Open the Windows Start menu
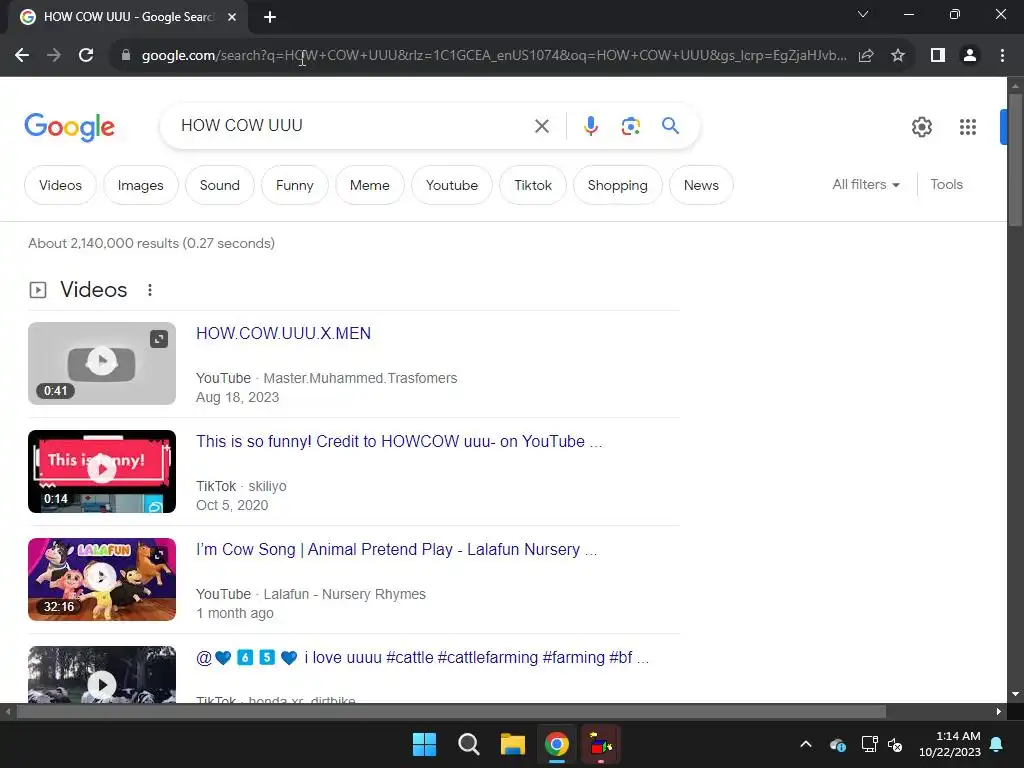 [x=424, y=744]
